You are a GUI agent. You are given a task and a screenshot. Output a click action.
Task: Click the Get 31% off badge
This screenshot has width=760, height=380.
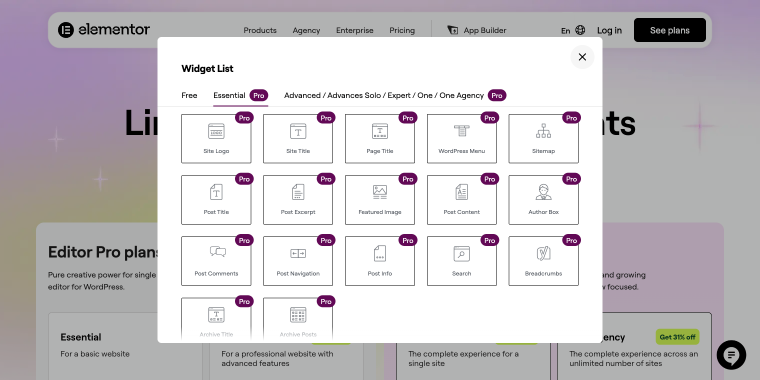[677, 337]
